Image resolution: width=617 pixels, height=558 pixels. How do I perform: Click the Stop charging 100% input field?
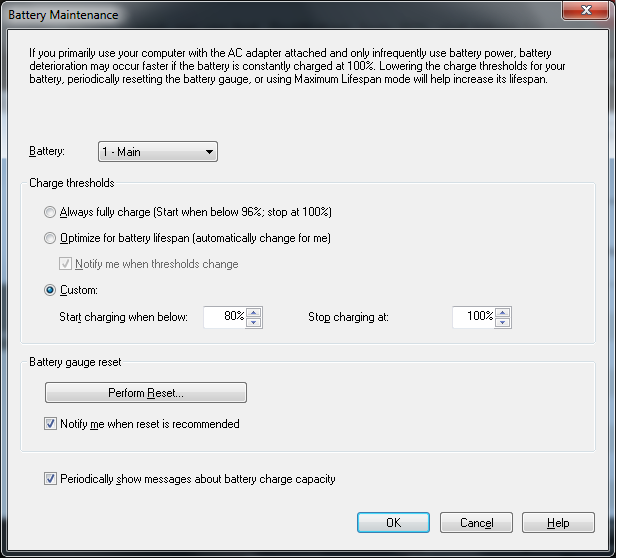pos(474,317)
